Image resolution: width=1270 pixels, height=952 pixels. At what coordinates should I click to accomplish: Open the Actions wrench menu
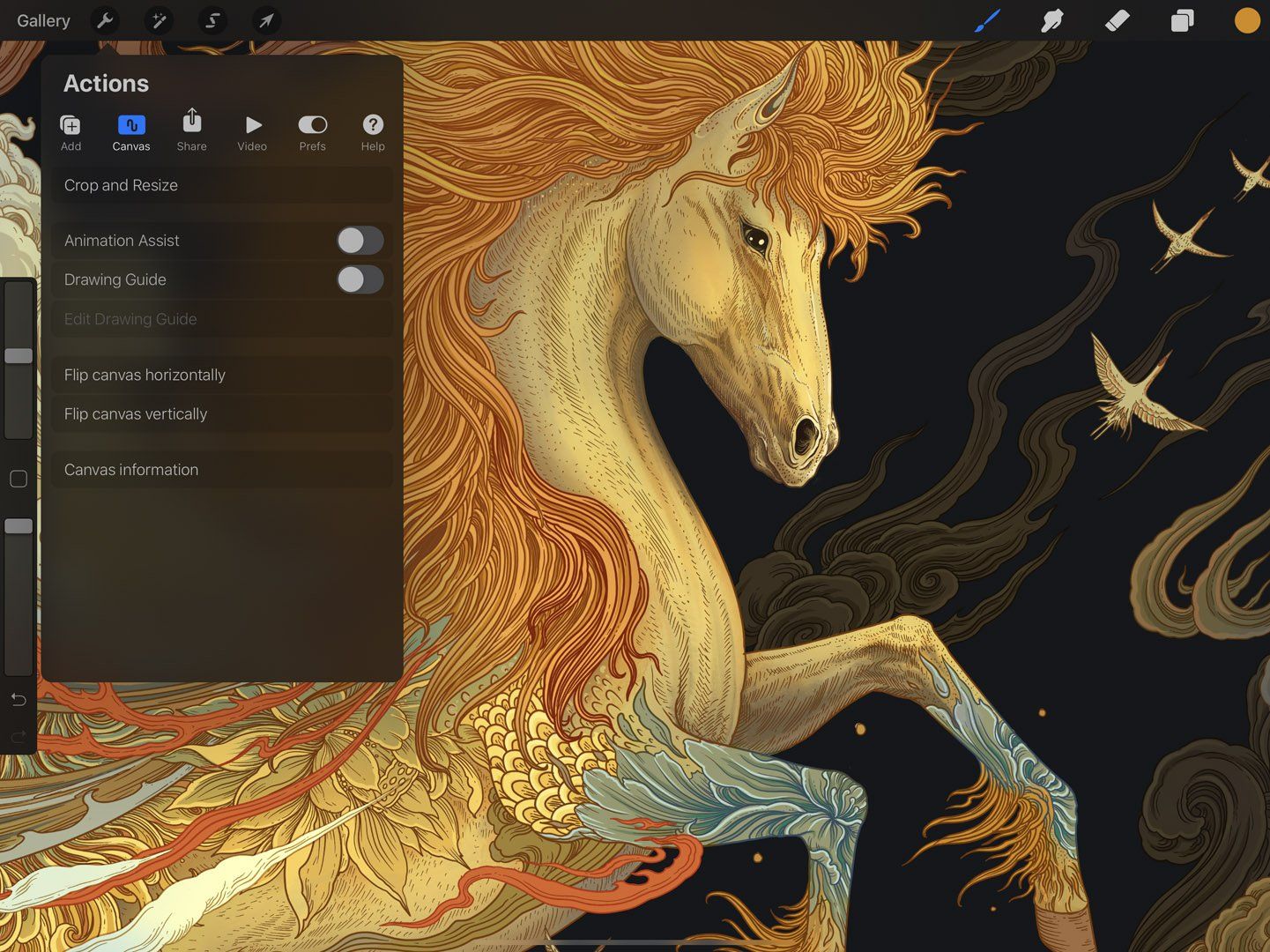[105, 20]
